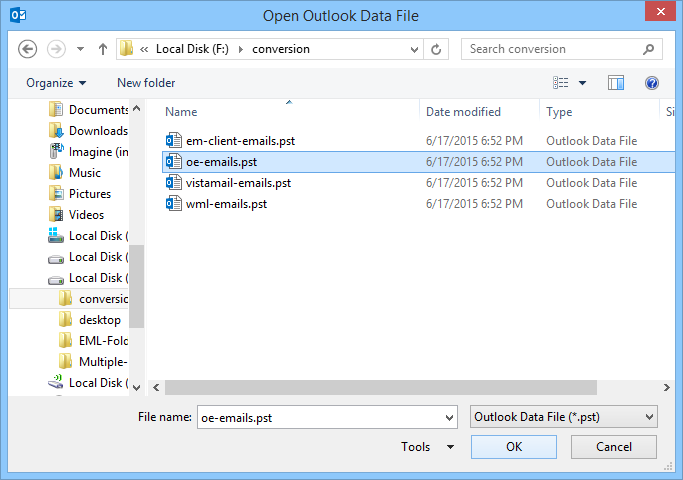Select the EML-Fold folder in tree
This screenshot has height=480, width=683.
tap(93, 341)
